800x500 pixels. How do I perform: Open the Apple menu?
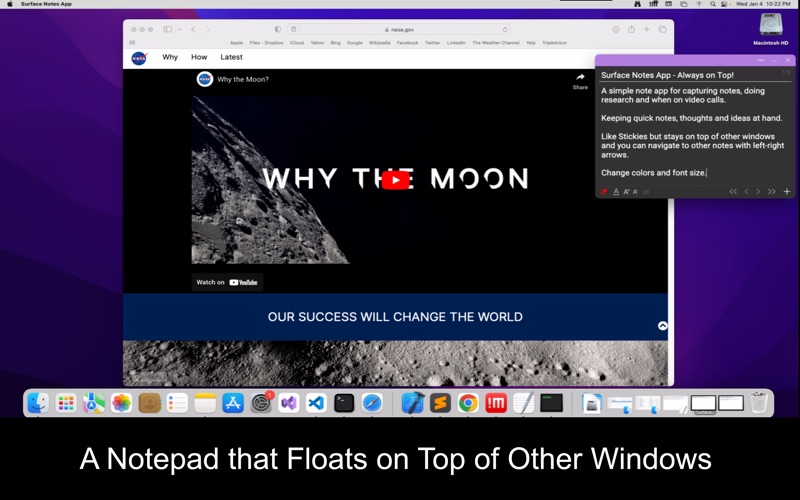click(9, 4)
